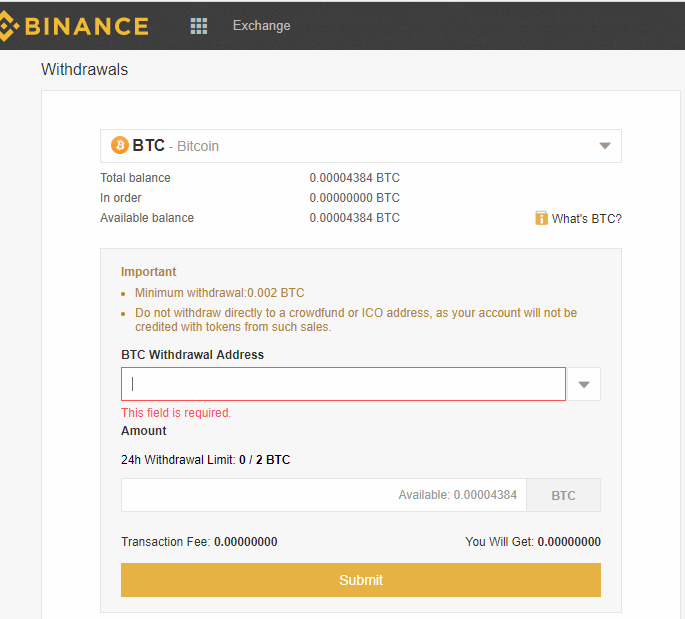This screenshot has height=619, width=685.
Task: Click the BTC - Bitcoin selector text
Action: pyautogui.click(x=175, y=145)
